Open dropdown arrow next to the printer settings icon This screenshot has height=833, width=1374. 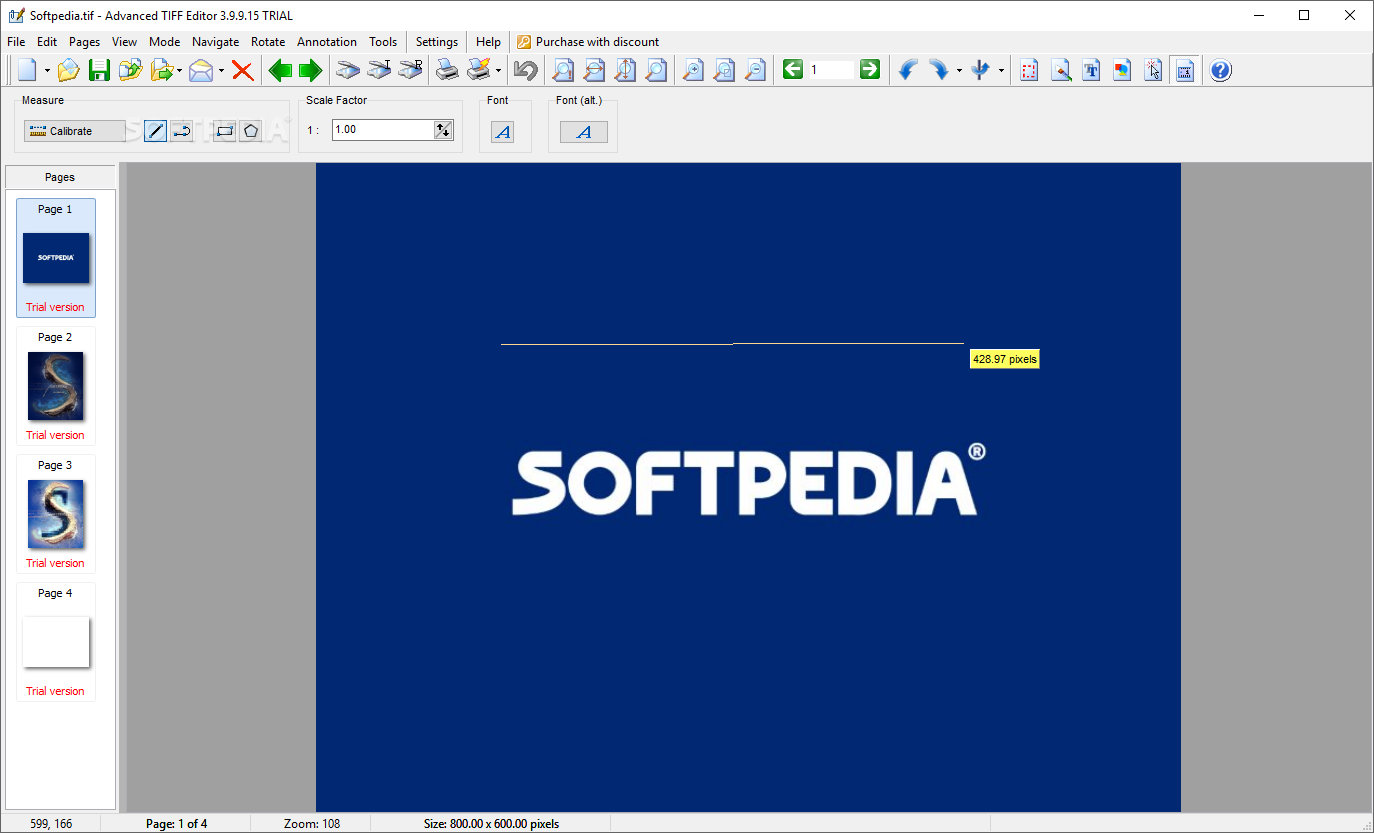[498, 71]
